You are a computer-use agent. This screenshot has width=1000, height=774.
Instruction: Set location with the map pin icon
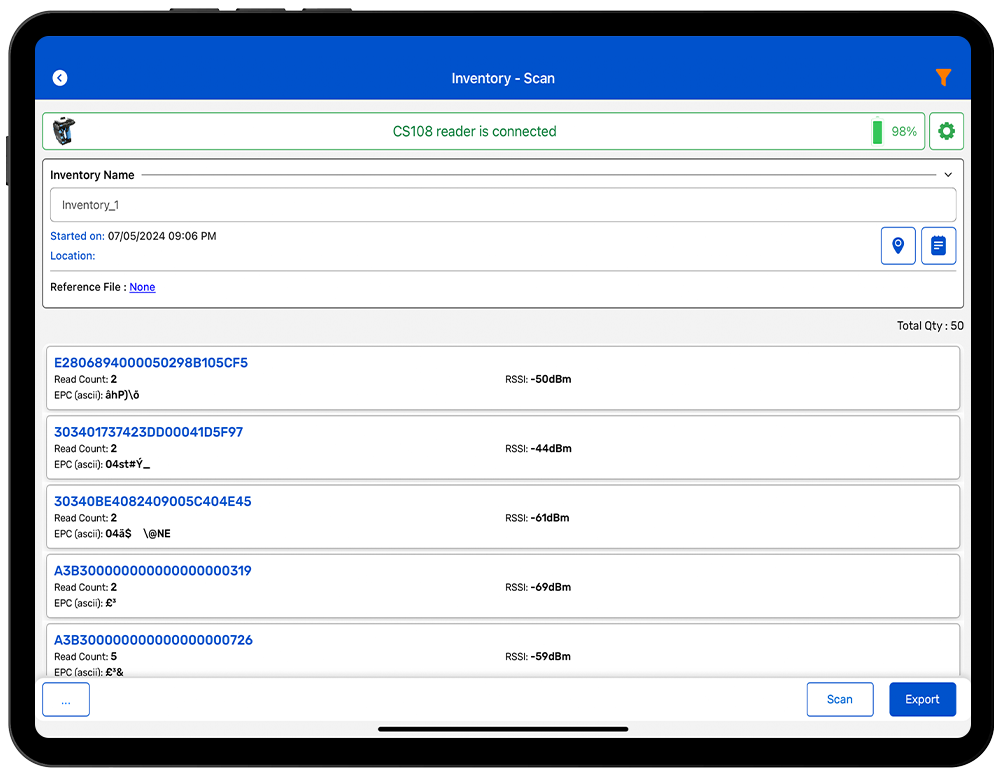pyautogui.click(x=898, y=245)
